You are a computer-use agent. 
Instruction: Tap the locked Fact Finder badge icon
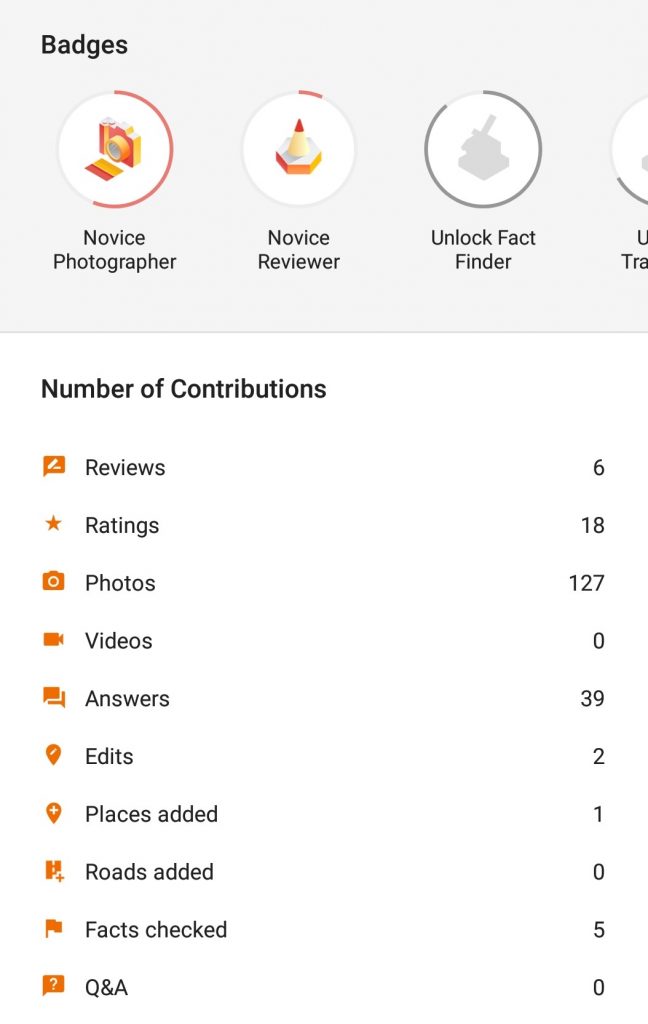pyautogui.click(x=483, y=150)
